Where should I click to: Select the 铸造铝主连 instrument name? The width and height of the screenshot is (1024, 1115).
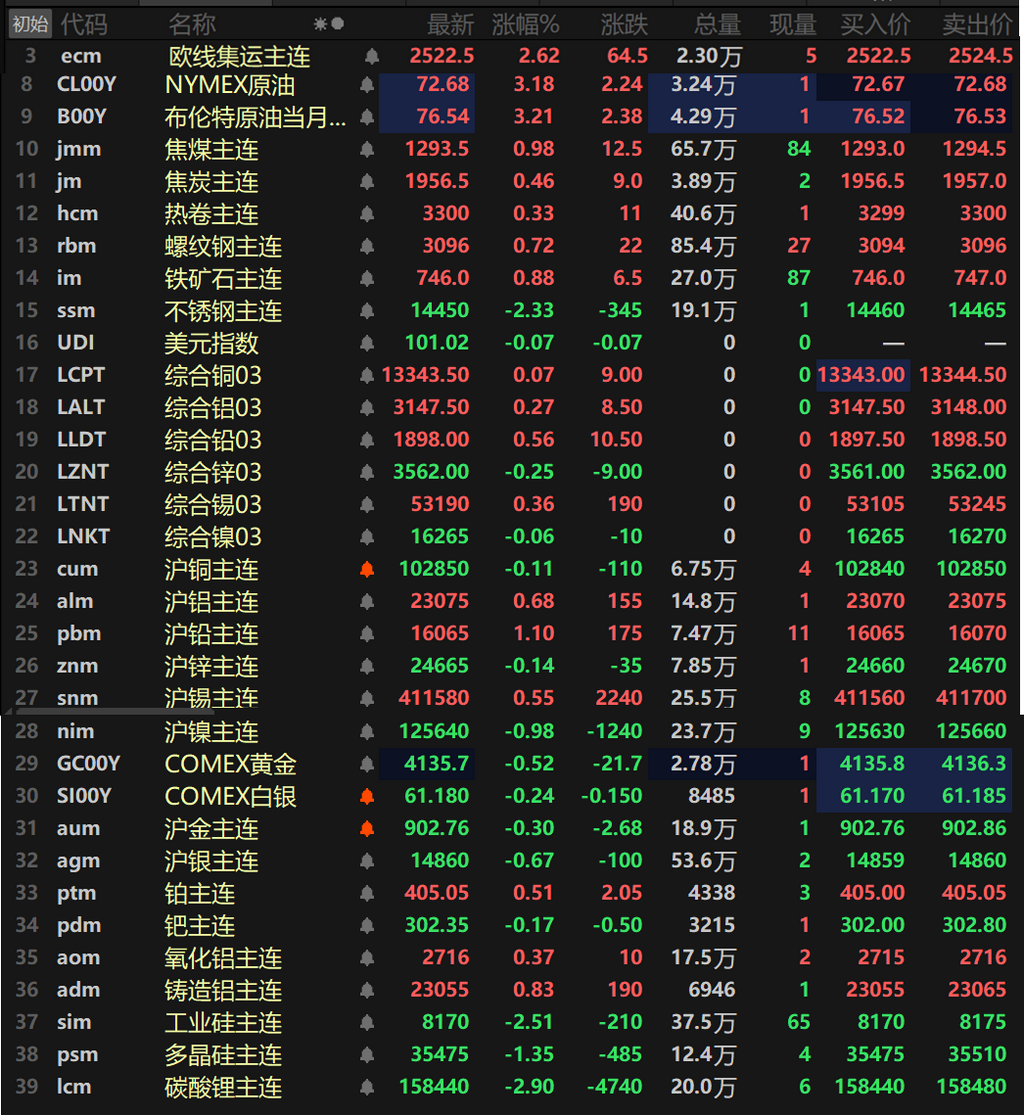pos(223,990)
